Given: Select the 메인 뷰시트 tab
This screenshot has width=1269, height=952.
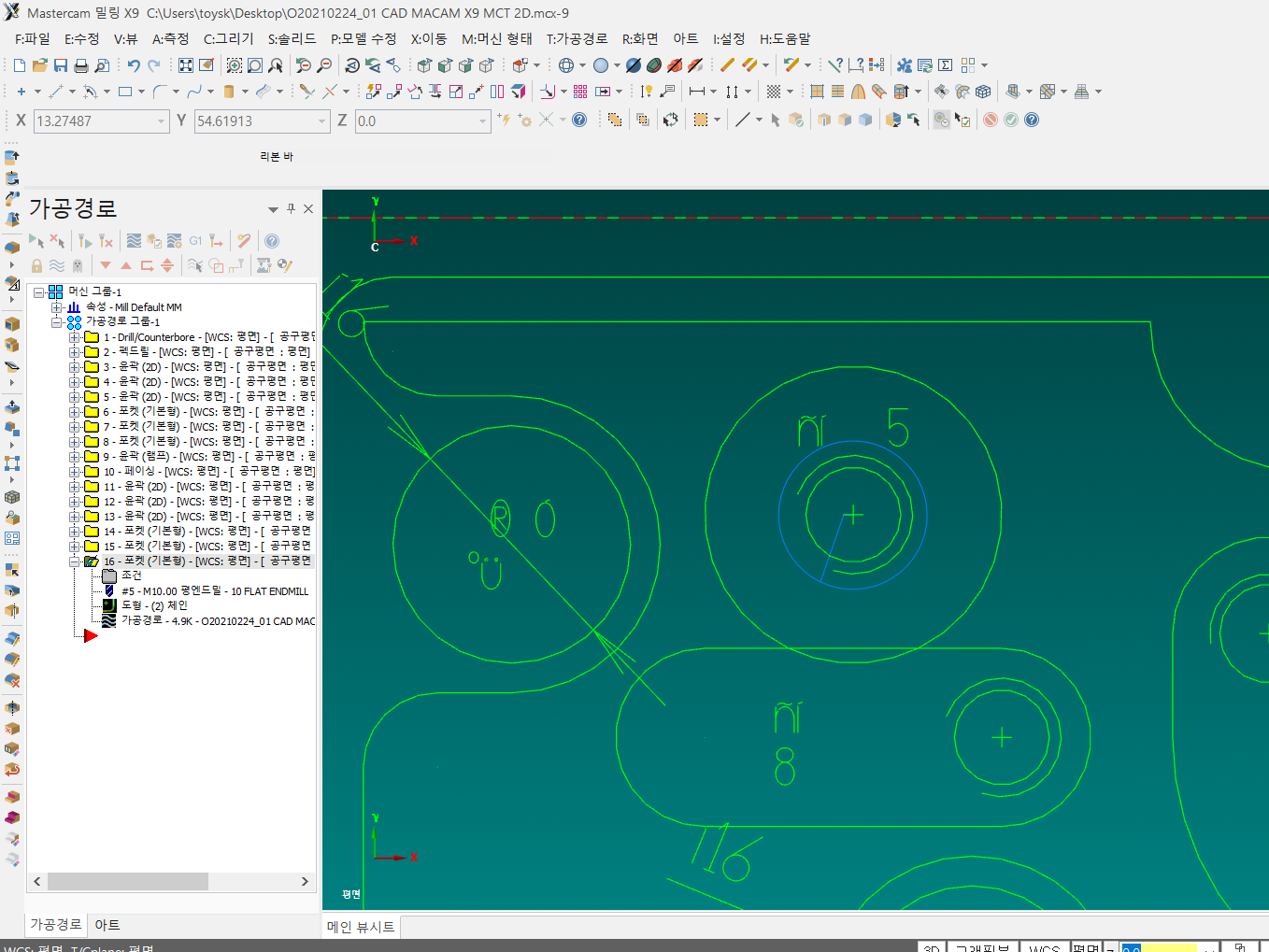Looking at the screenshot, I should click(361, 927).
